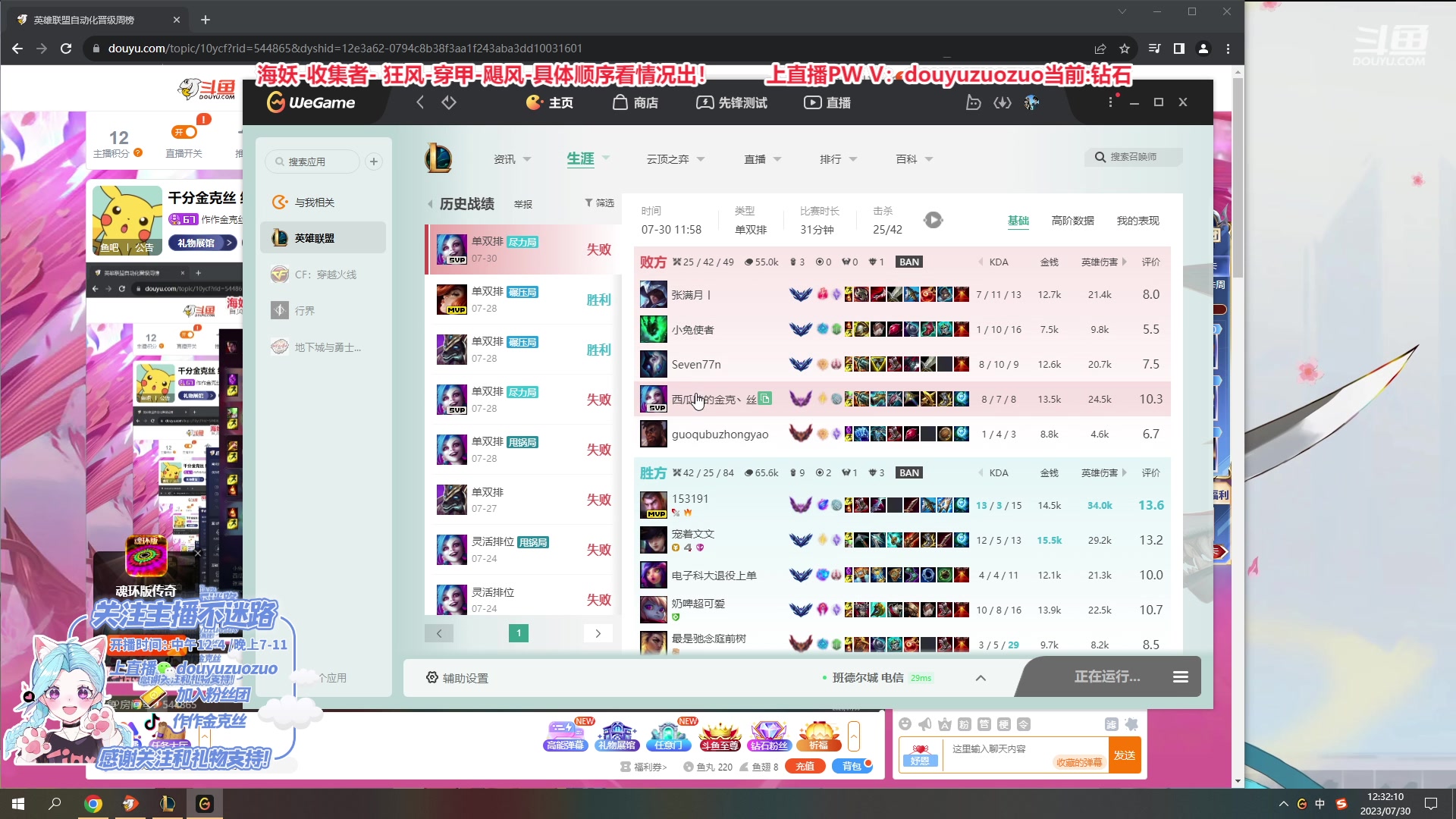Switch to the 基础 stats tab
Screen dimensions: 1456x819
click(1018, 221)
